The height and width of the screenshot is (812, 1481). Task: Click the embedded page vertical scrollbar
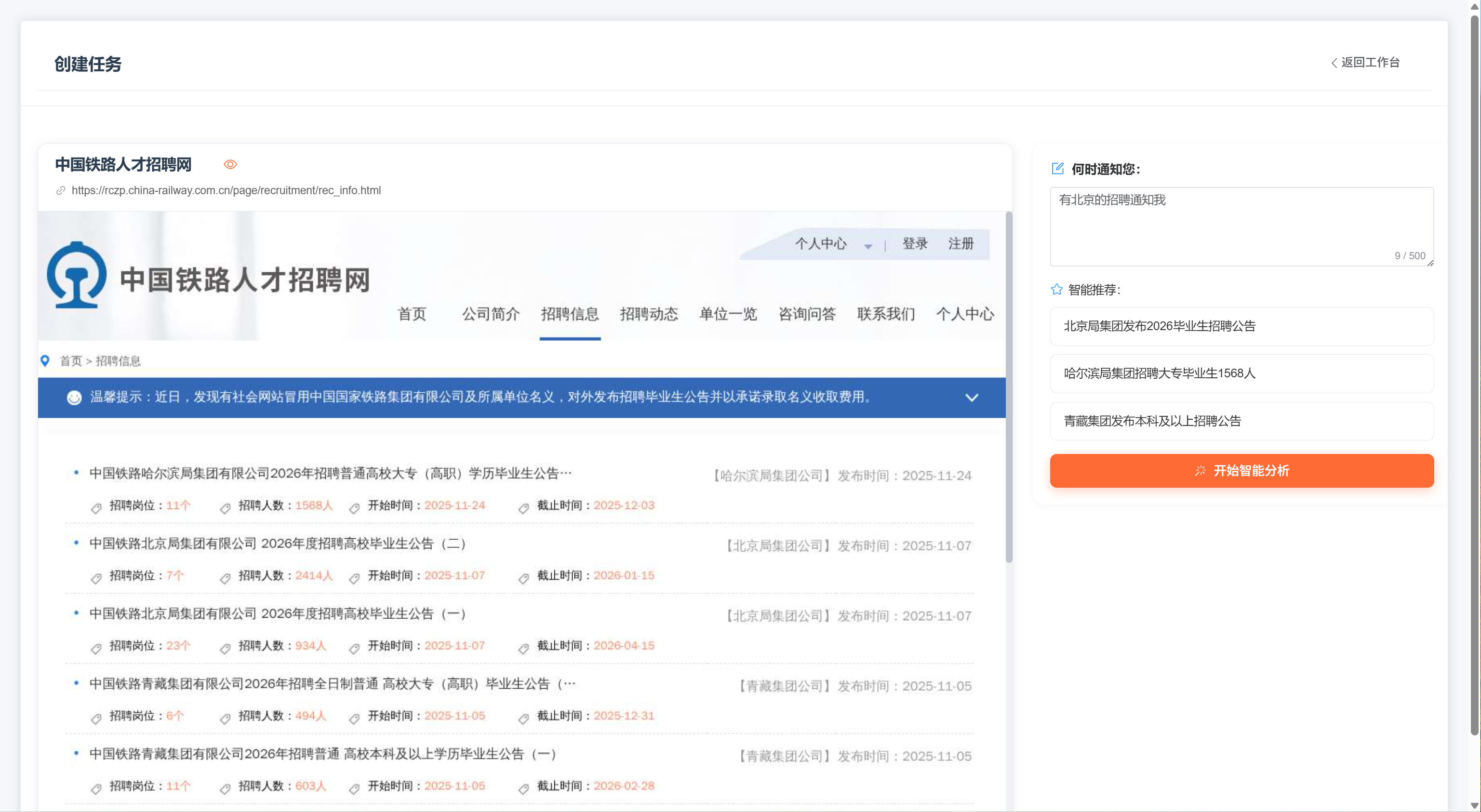coord(1008,387)
